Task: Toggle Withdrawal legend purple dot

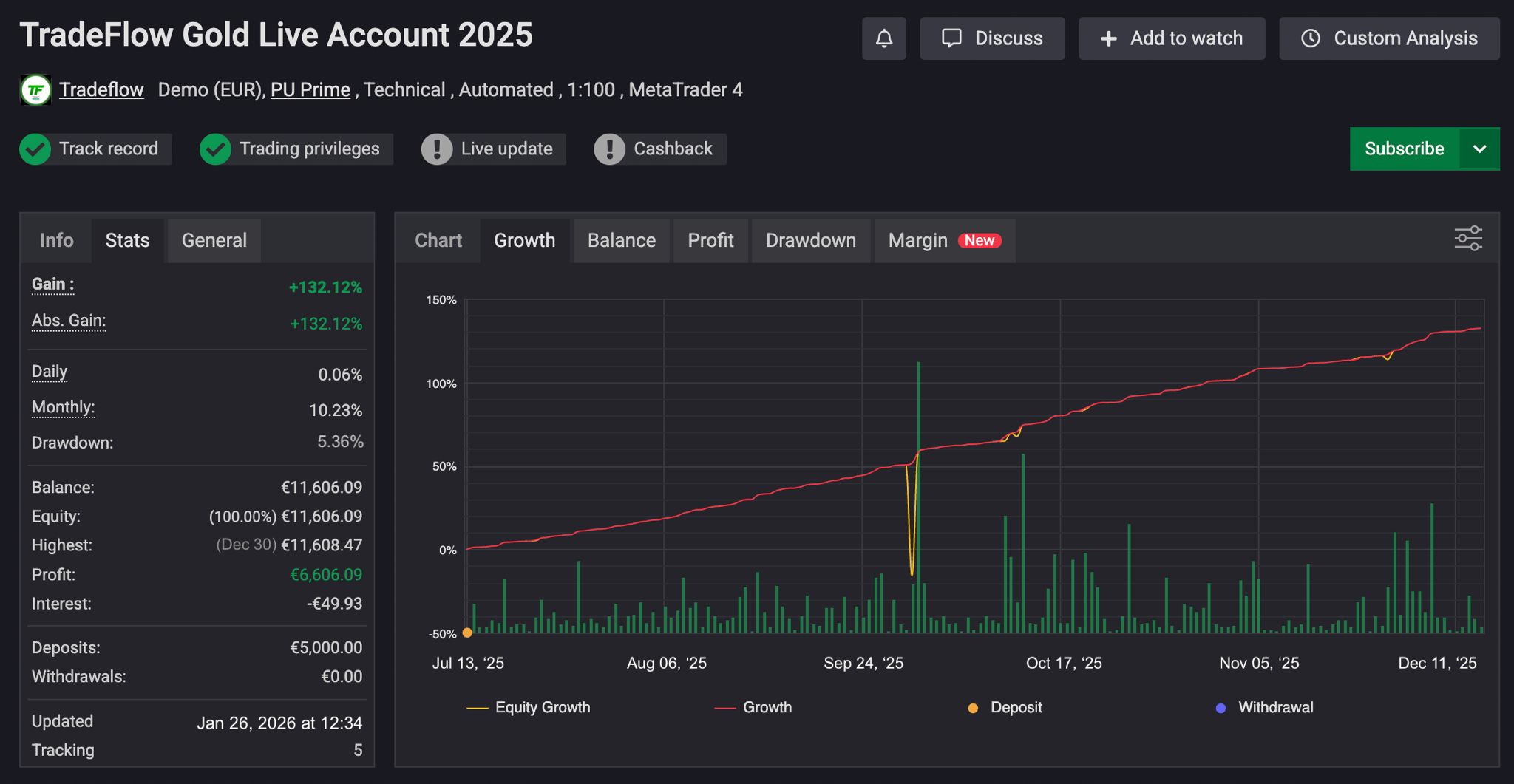Action: coord(1221,708)
